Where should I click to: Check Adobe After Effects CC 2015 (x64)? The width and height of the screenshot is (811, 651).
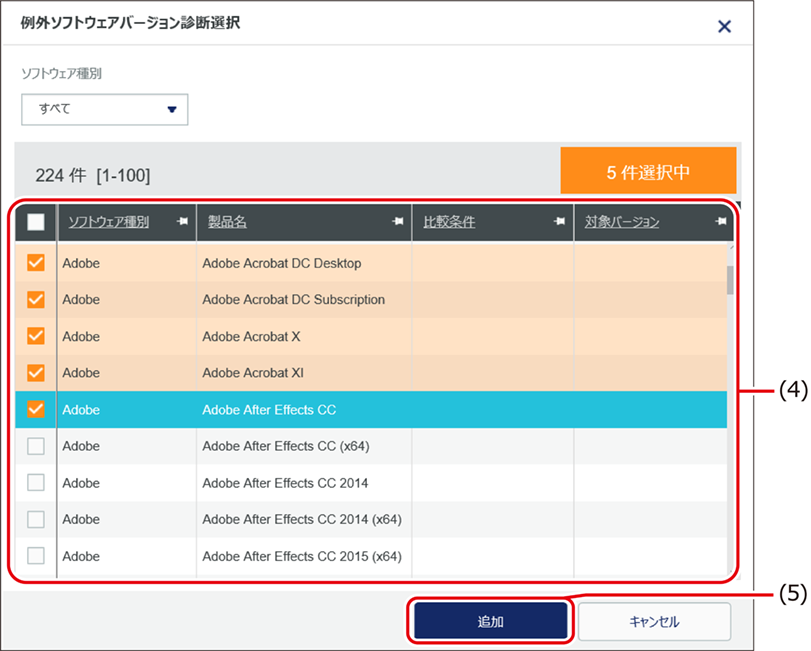tap(36, 556)
